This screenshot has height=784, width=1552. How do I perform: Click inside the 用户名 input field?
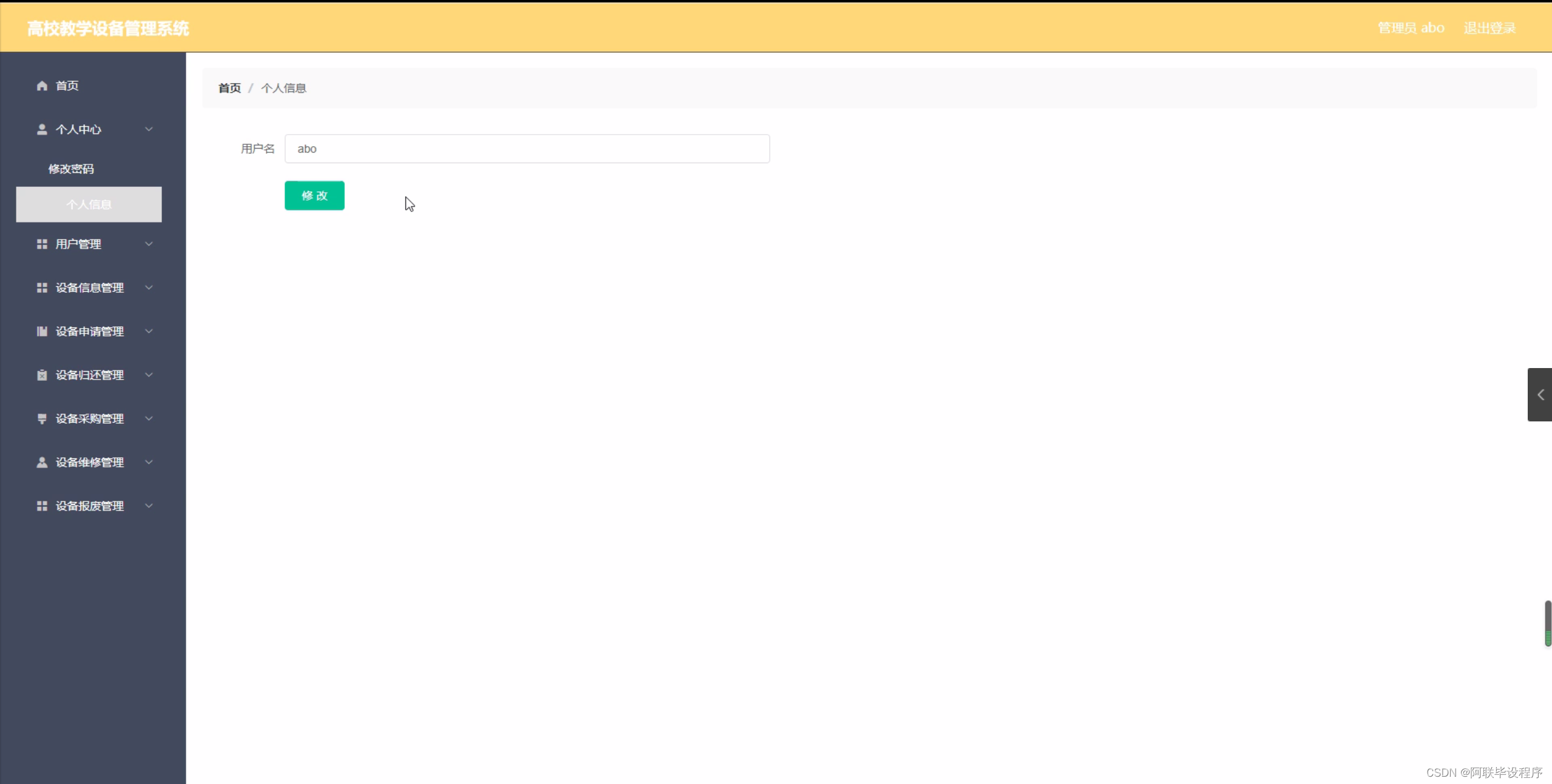527,148
